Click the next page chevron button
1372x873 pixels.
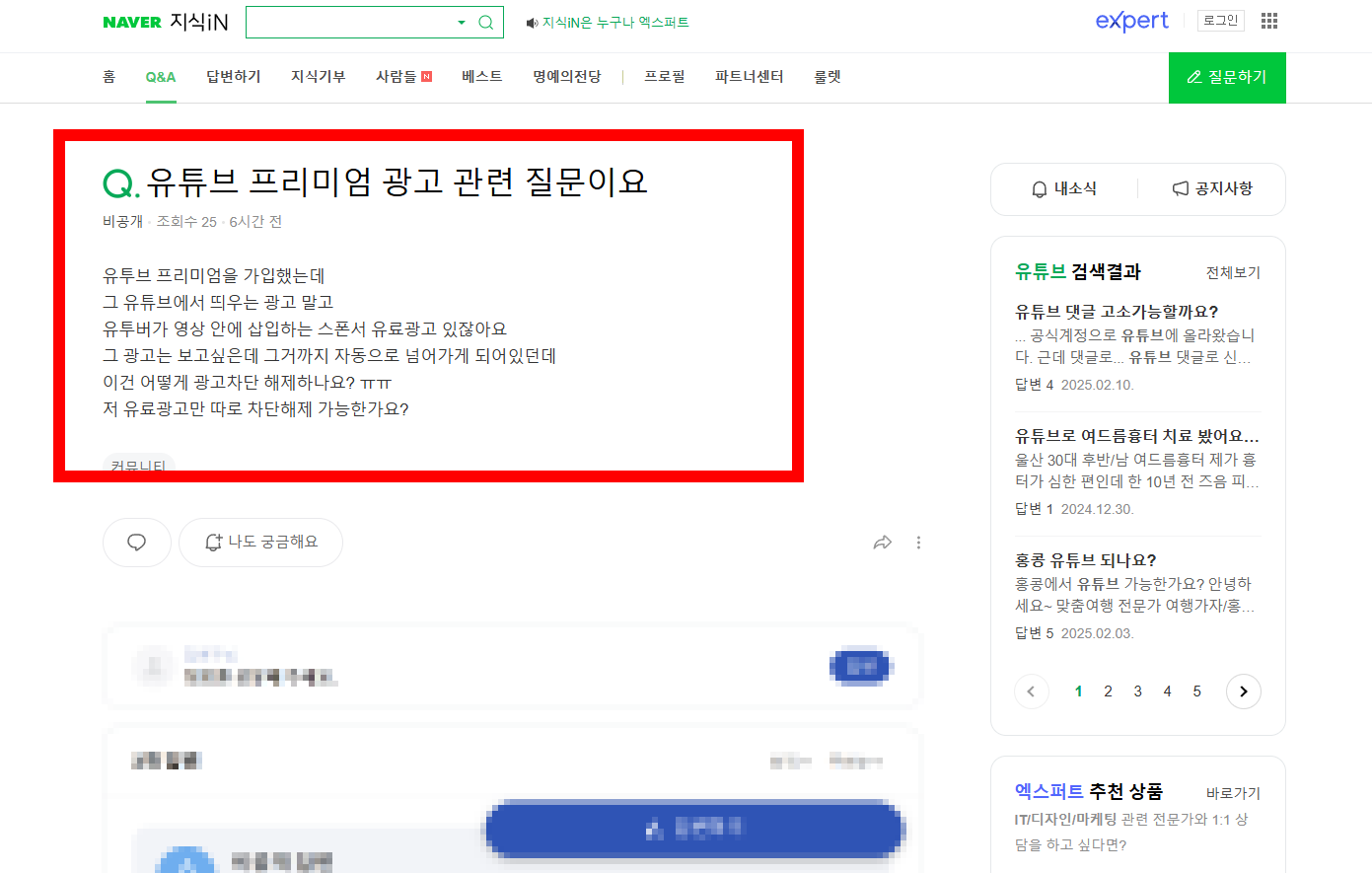pos(1243,691)
